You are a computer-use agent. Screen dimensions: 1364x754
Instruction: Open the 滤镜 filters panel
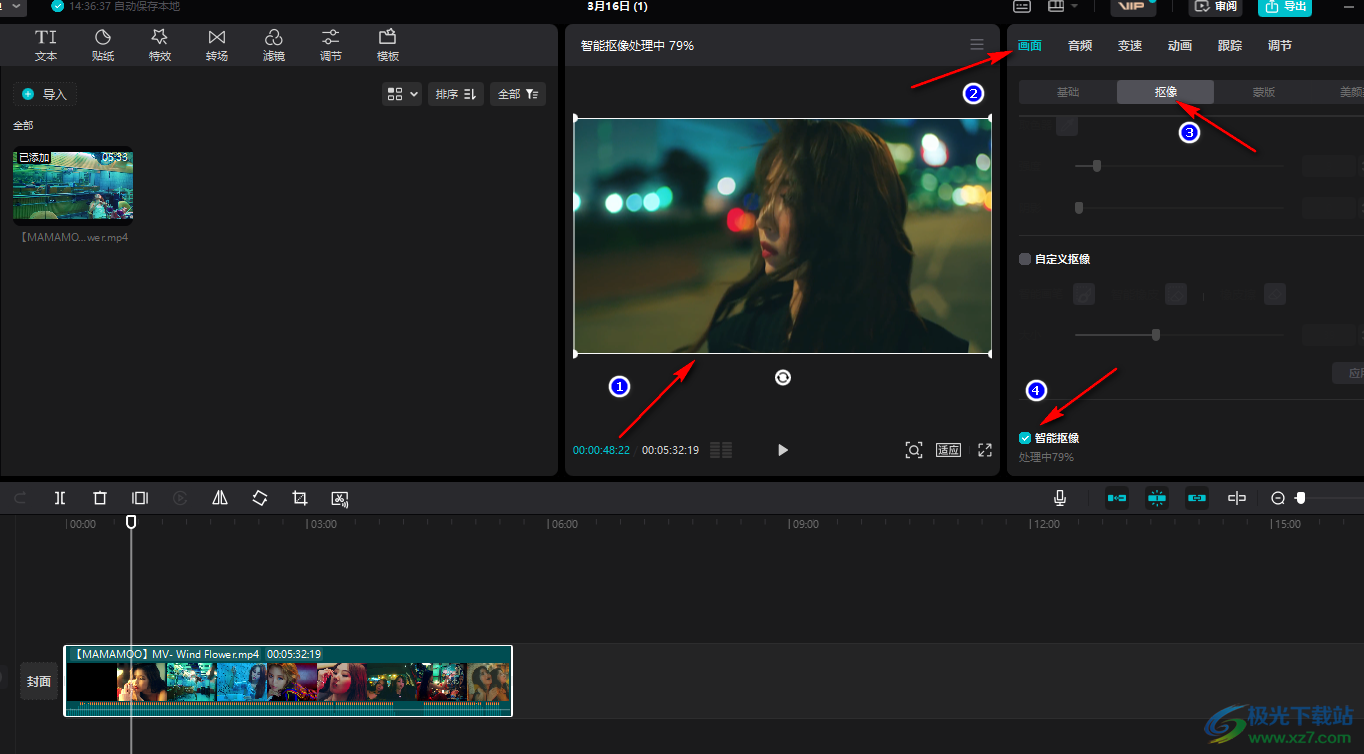(x=273, y=45)
